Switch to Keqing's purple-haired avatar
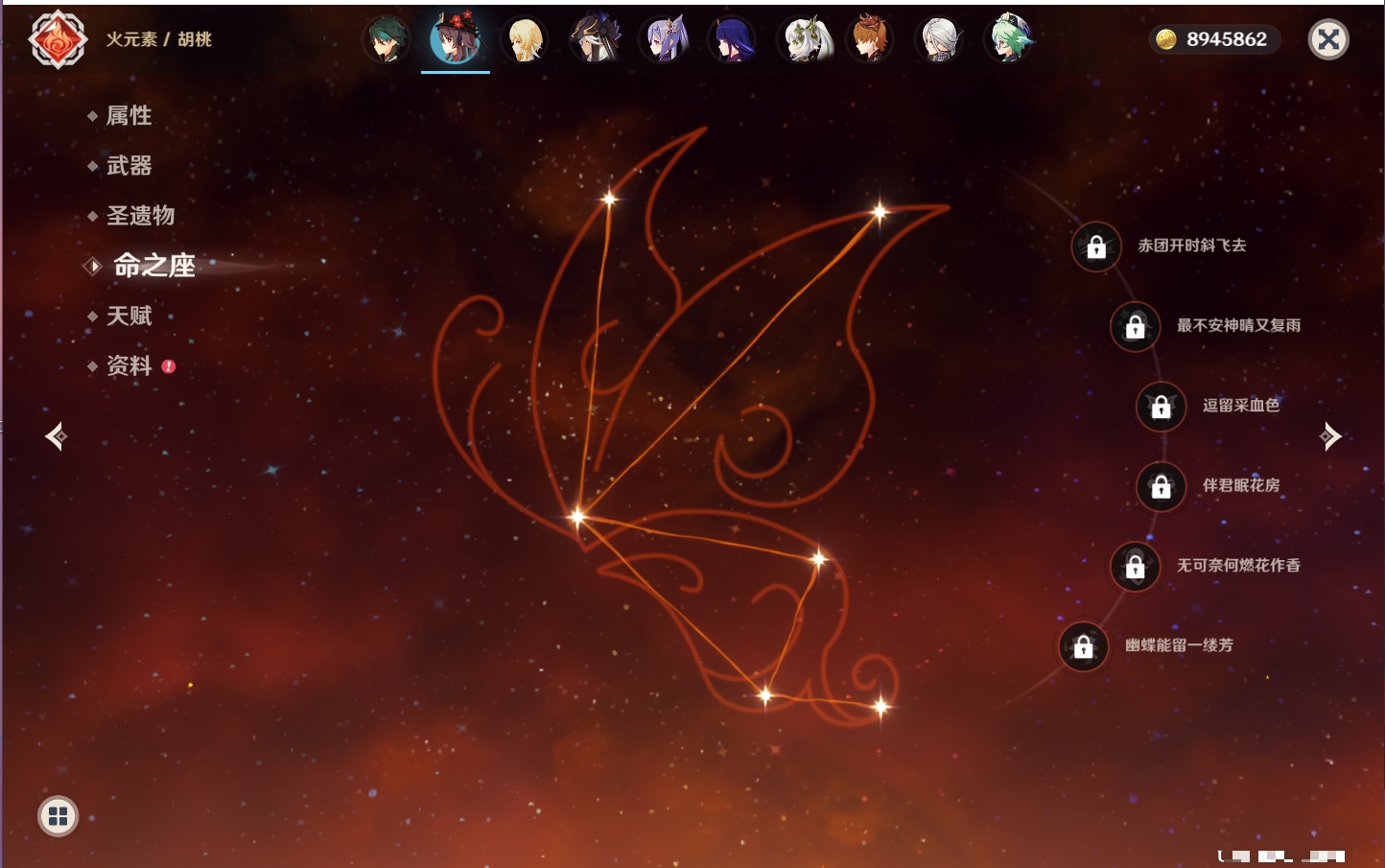 tap(664, 39)
